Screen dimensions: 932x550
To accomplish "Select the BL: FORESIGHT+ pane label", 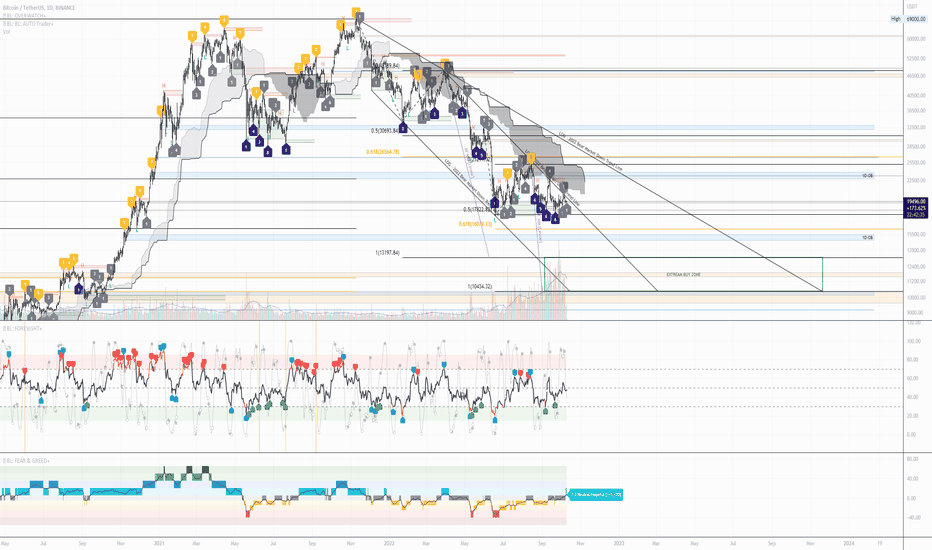I will [x=23, y=328].
